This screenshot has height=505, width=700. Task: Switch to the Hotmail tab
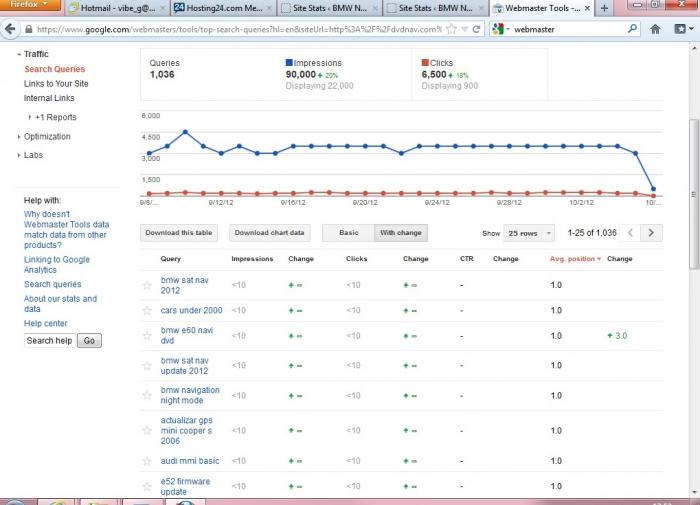tap(118, 8)
